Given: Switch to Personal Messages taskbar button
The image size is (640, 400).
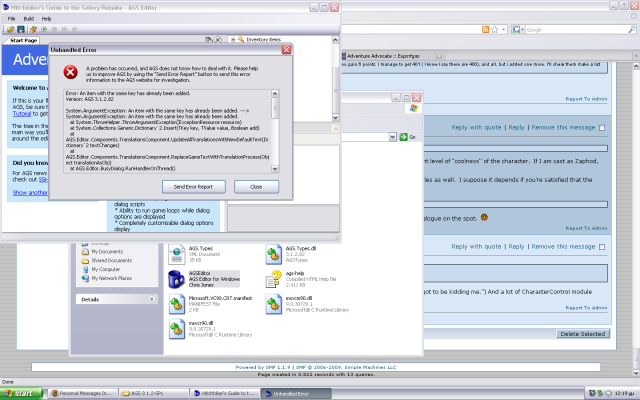Looking at the screenshot, I should pyautogui.click(x=82, y=393).
